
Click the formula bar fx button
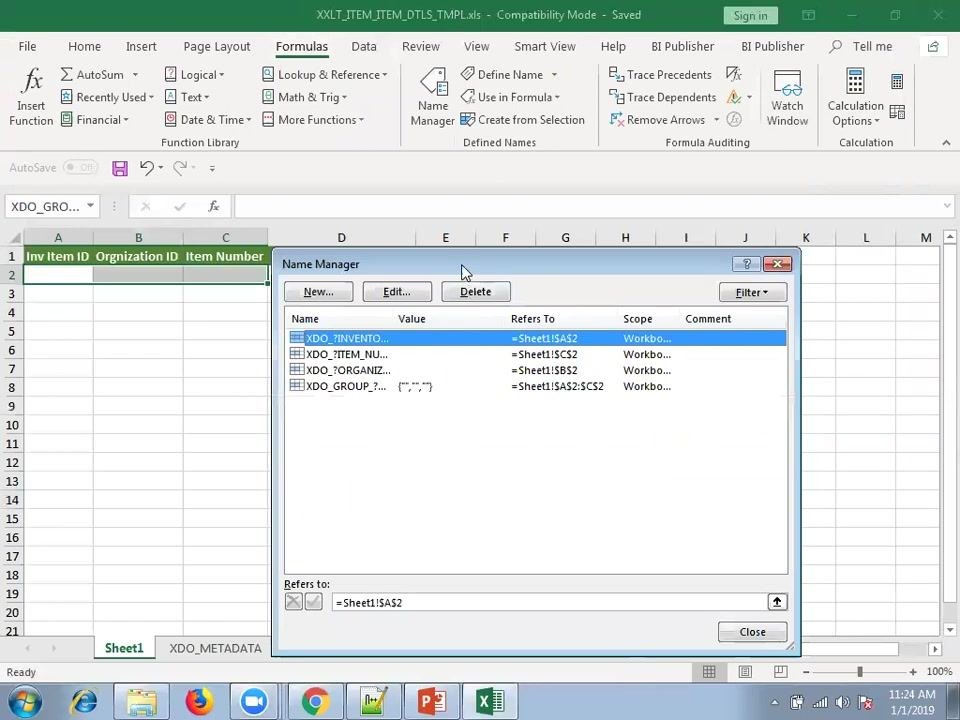click(213, 206)
